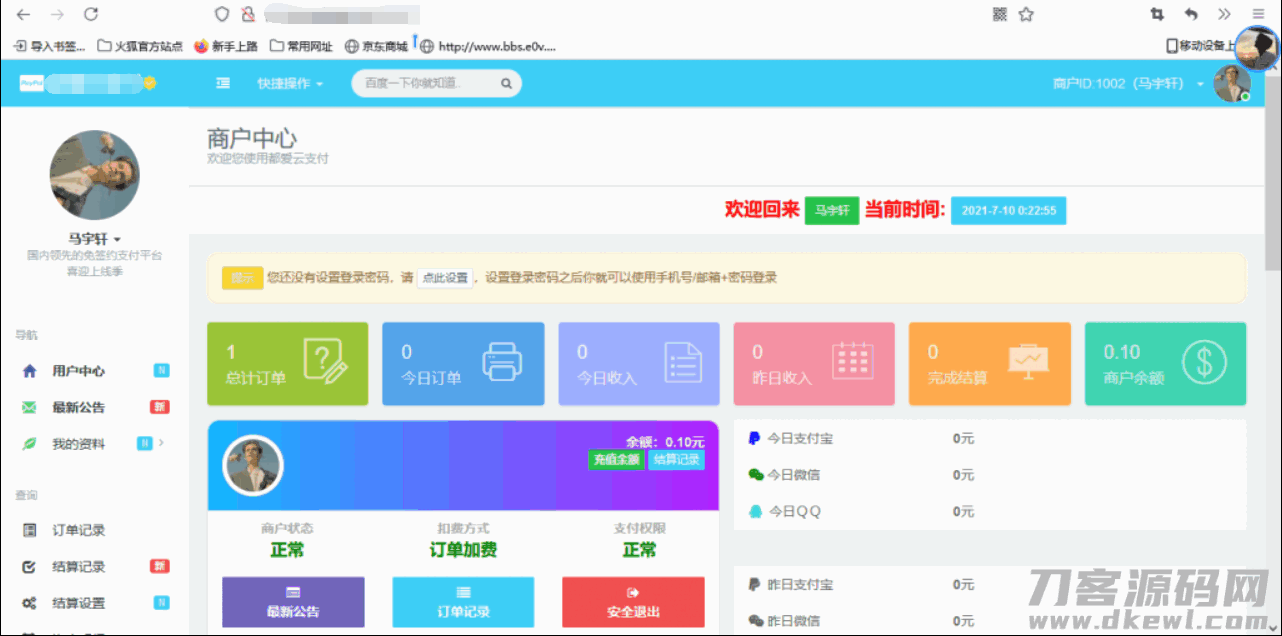Click the envelope icon beside 最新公告
The width and height of the screenshot is (1282, 636).
click(30, 408)
